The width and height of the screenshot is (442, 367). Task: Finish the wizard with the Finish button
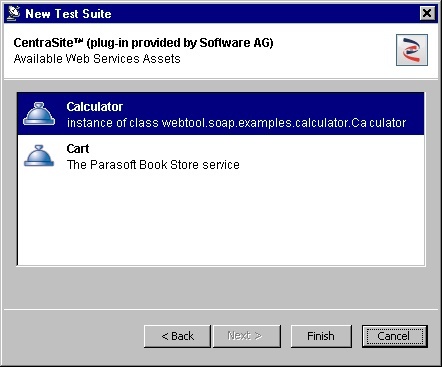coord(321,336)
